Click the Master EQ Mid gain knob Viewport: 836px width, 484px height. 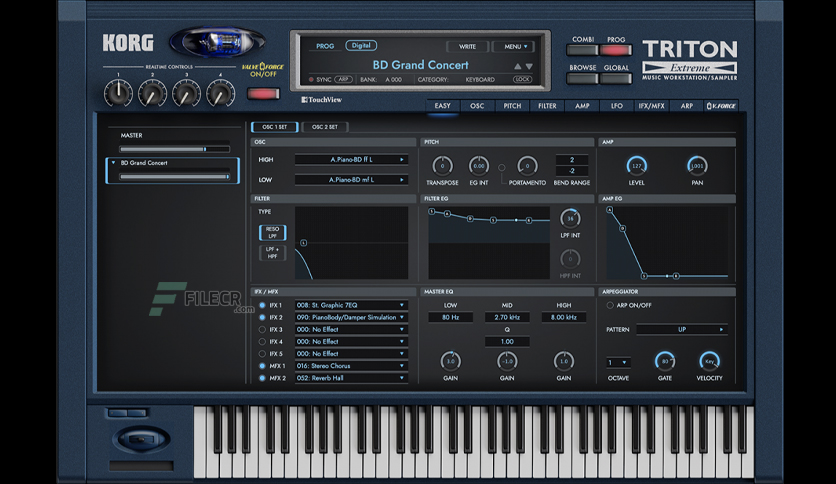pos(507,361)
